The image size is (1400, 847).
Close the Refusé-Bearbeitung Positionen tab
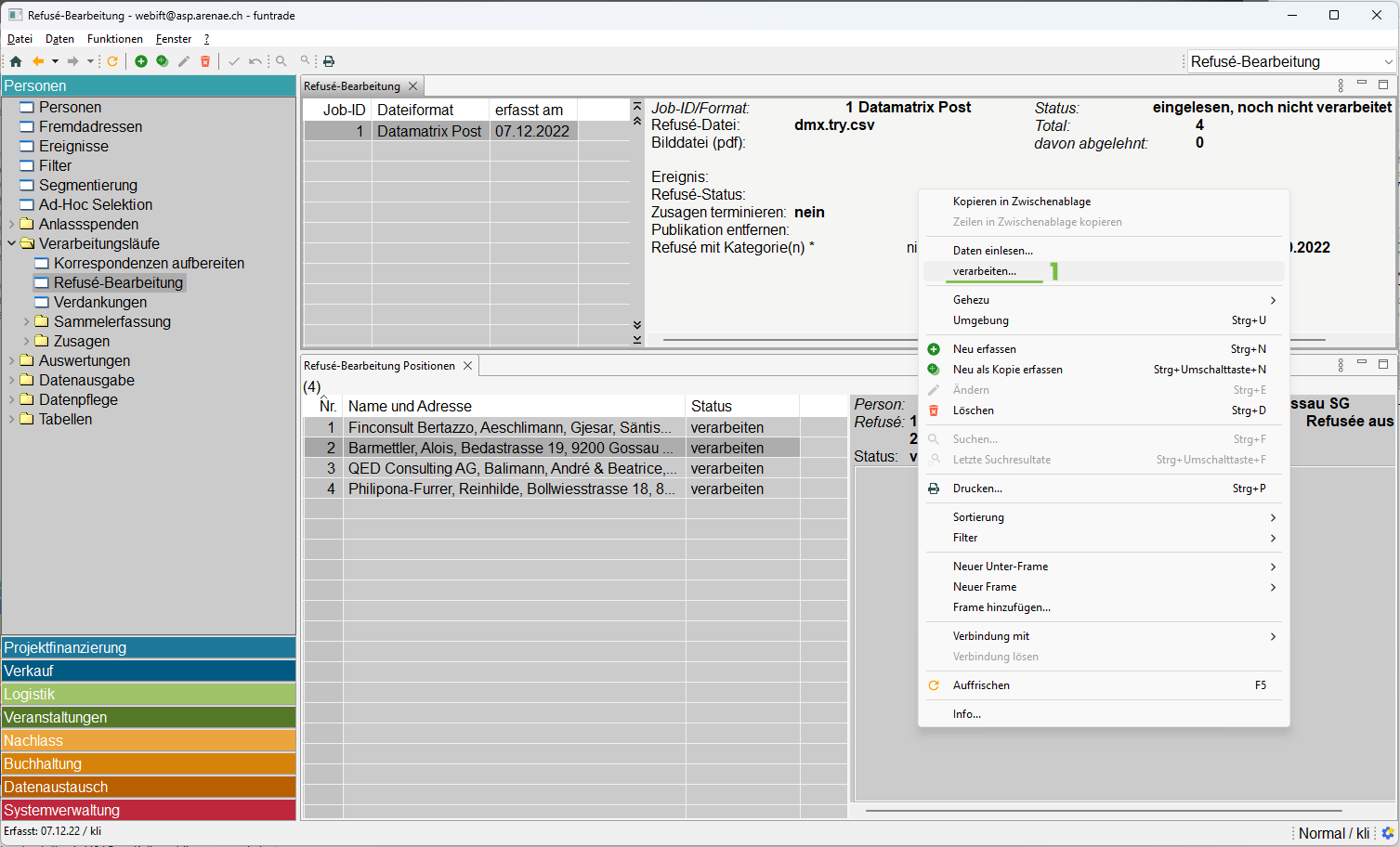468,366
